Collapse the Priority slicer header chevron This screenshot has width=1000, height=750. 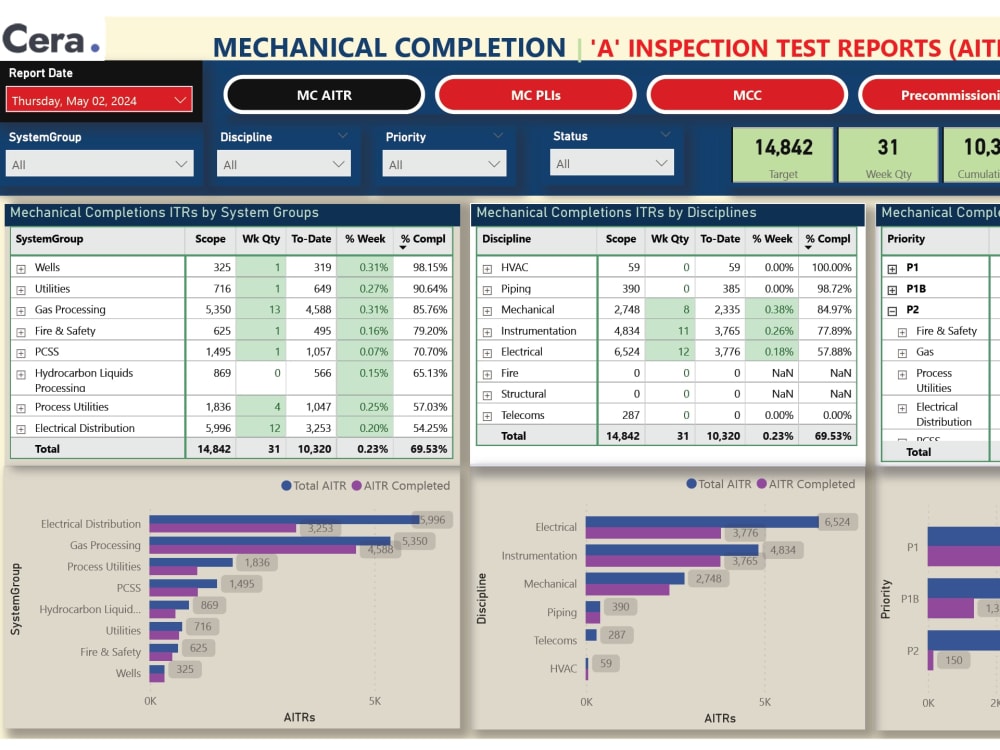498,135
